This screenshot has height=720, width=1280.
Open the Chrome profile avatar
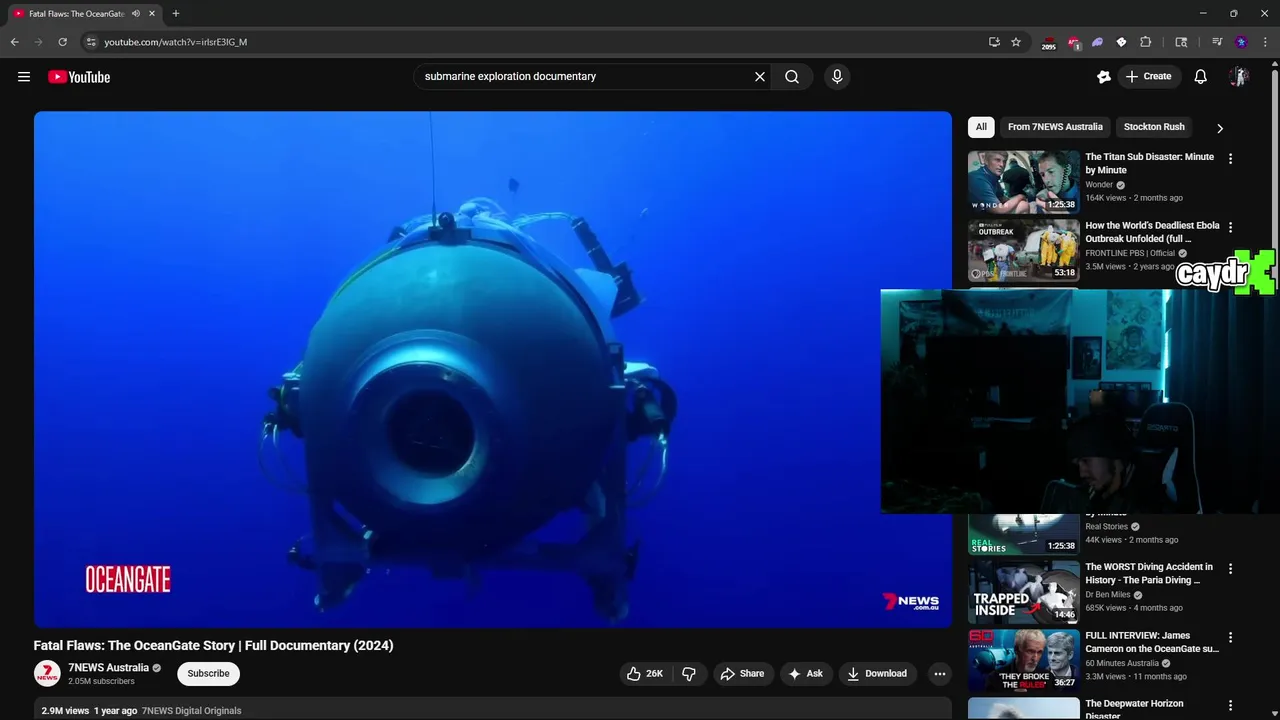pos(1241,42)
